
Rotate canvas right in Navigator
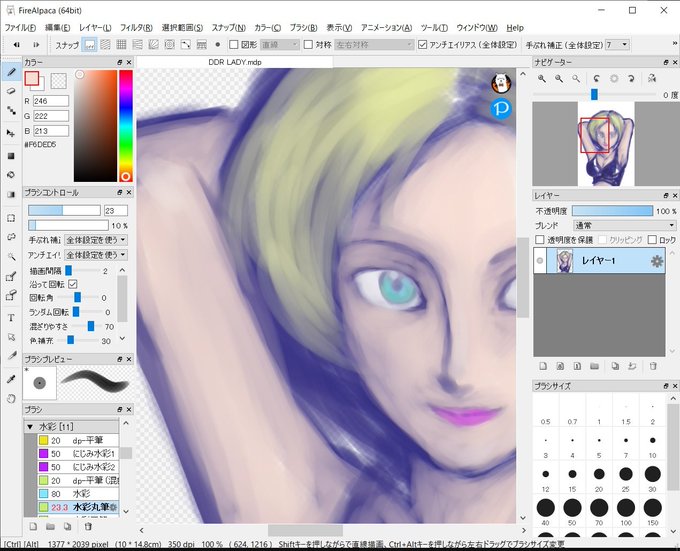[x=631, y=78]
